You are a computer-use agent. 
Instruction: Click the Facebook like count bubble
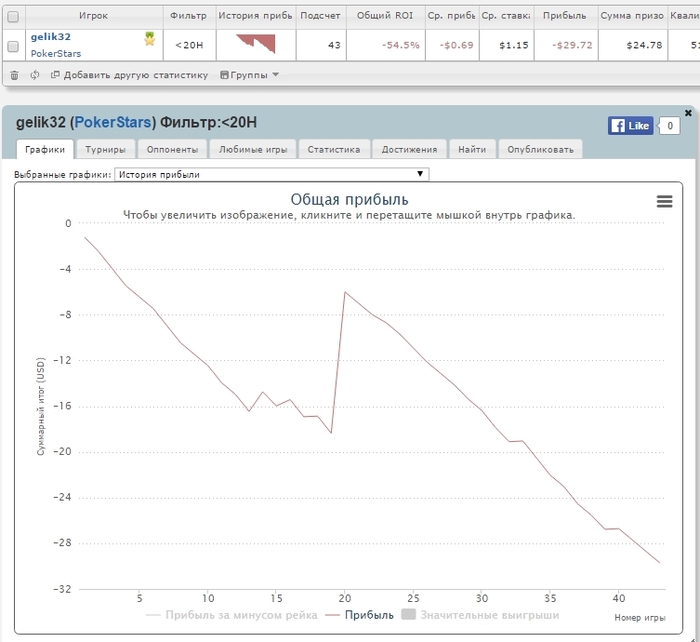tap(670, 126)
